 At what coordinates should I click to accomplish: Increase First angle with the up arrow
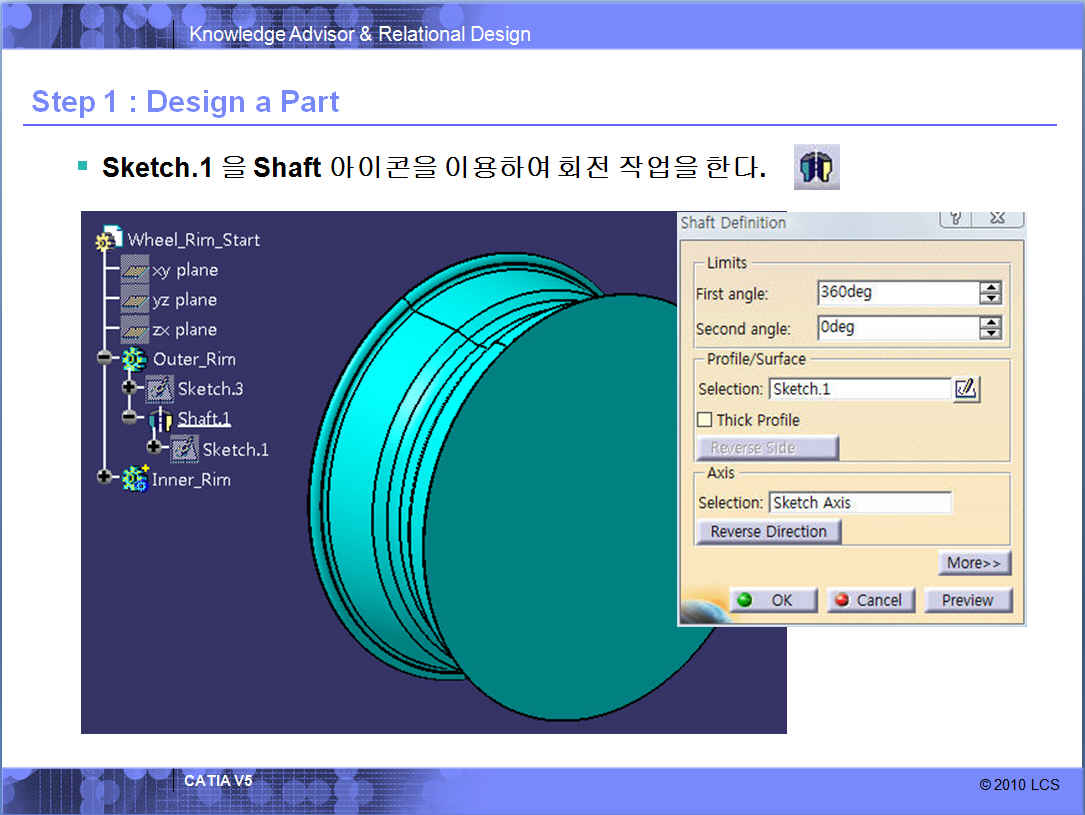click(990, 288)
